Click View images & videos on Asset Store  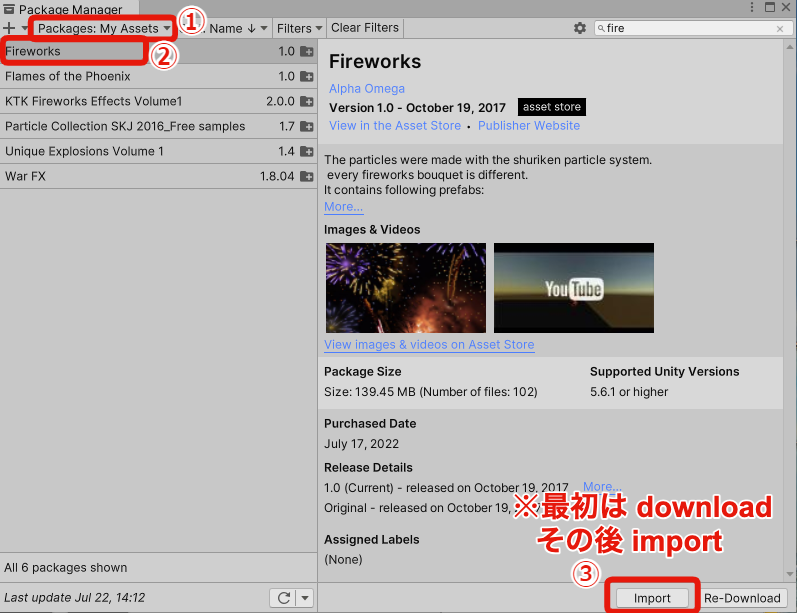[429, 345]
